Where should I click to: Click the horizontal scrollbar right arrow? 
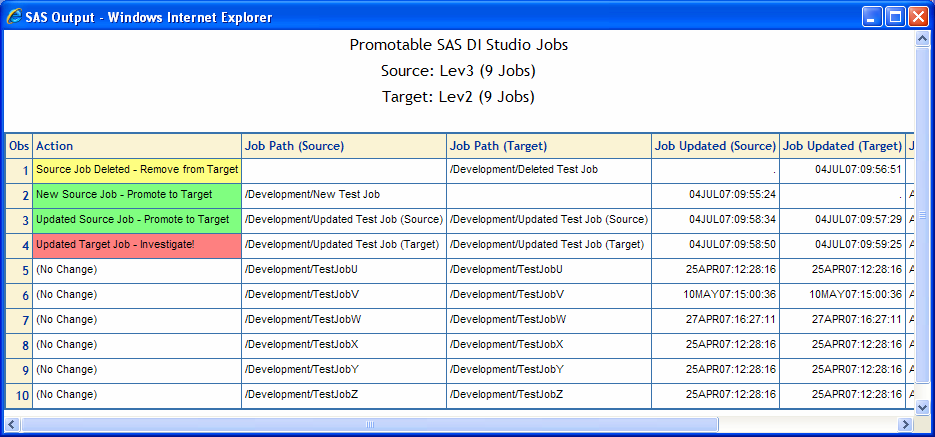click(x=906, y=424)
